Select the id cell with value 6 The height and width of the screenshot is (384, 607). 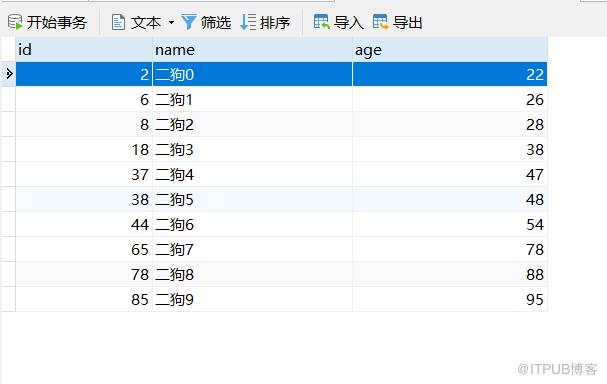(x=84, y=99)
